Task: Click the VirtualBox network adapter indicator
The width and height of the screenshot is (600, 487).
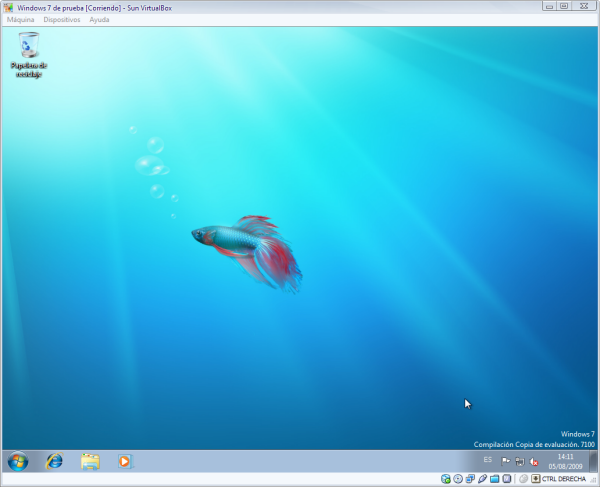Action: 470,479
